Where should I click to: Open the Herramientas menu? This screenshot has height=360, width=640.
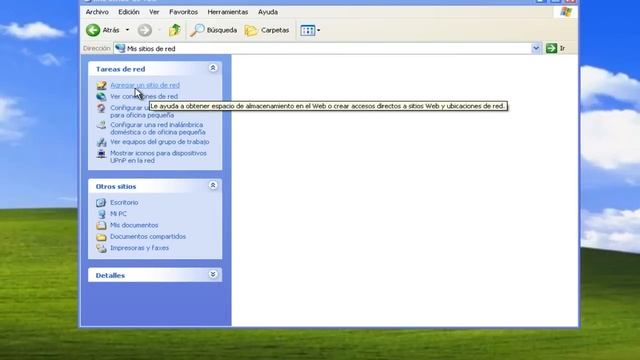click(x=228, y=12)
